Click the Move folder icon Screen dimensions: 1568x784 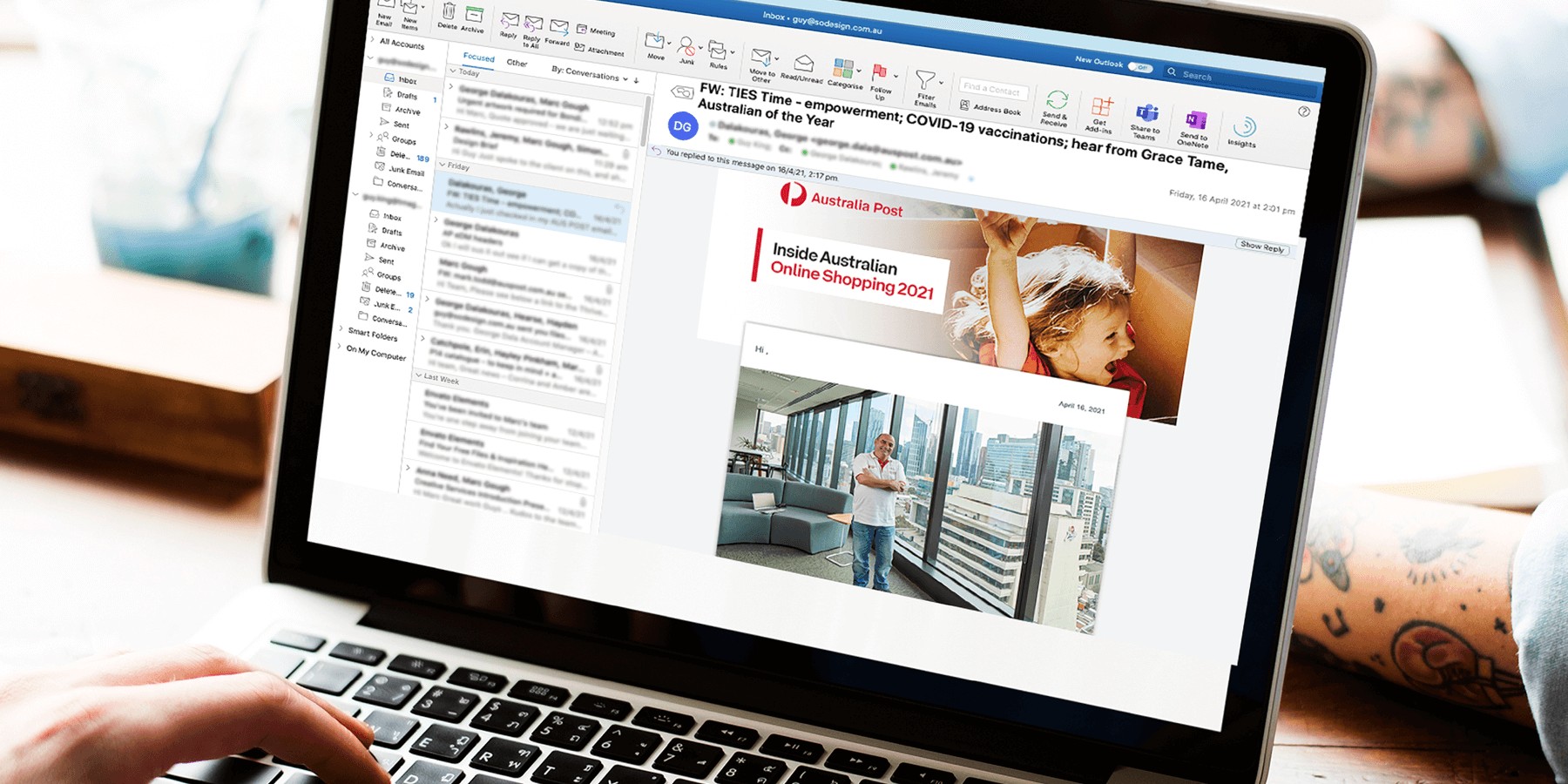[x=654, y=40]
